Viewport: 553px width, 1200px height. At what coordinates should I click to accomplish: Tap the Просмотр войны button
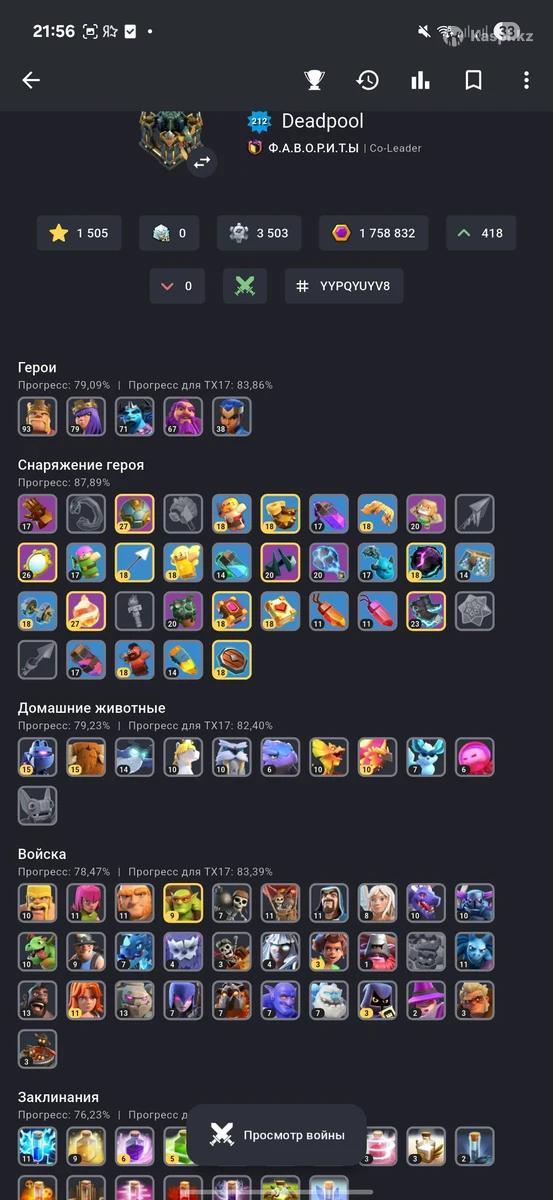[x=277, y=1135]
